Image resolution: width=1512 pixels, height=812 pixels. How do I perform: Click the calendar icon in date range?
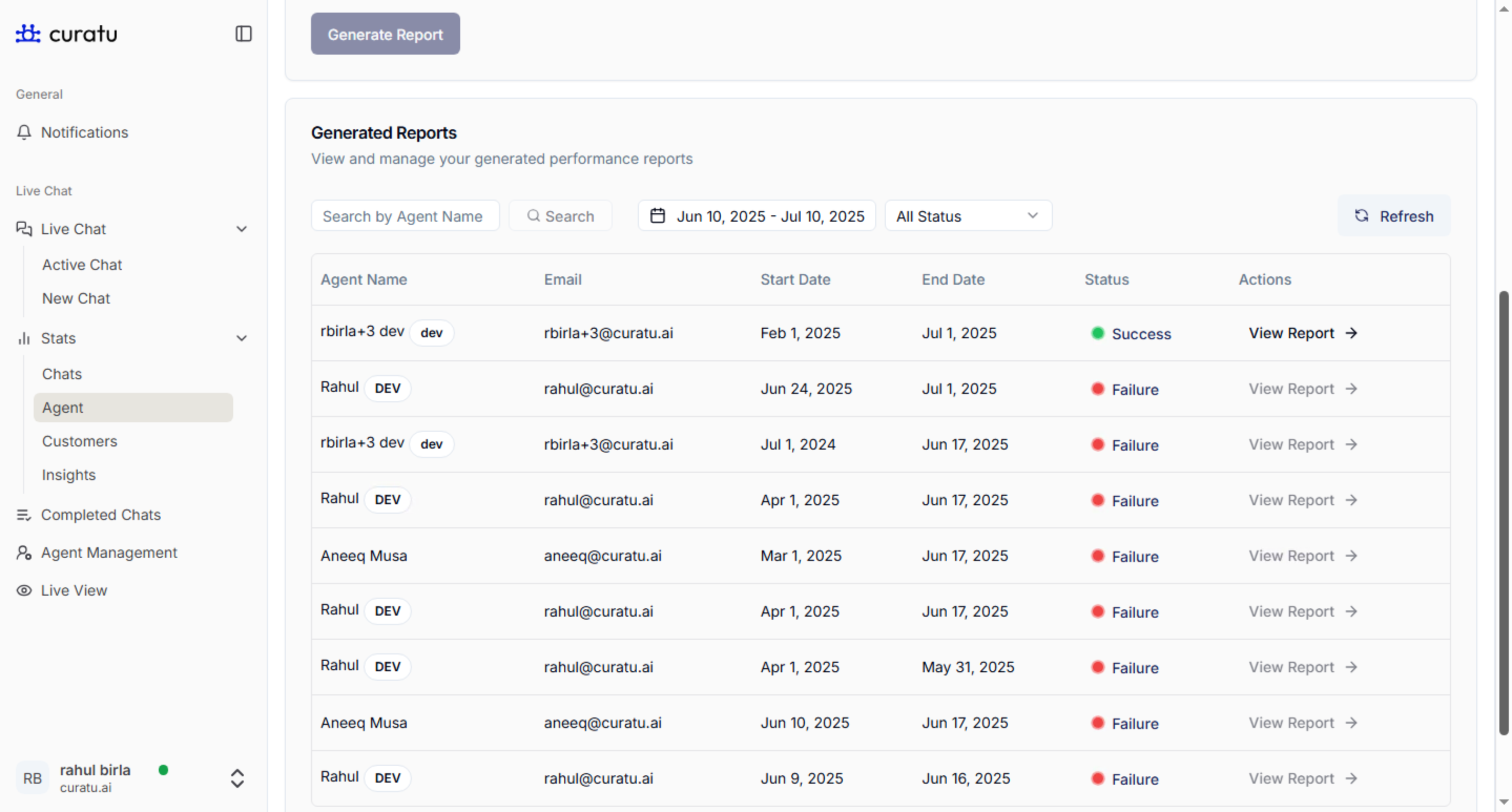[x=657, y=216]
